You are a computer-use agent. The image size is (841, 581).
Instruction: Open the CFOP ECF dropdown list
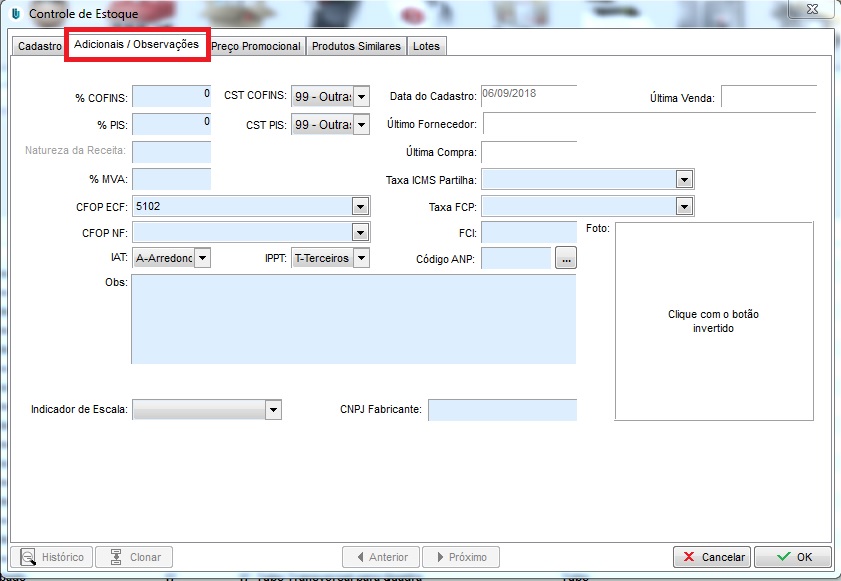pos(360,207)
